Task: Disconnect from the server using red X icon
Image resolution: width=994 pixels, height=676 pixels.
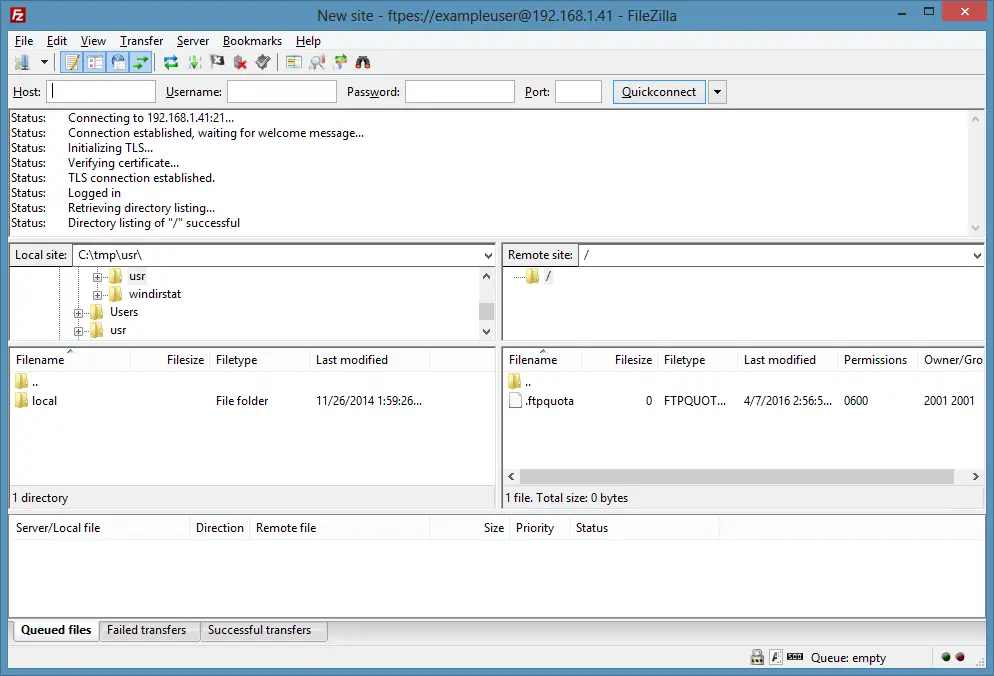Action: pos(240,62)
